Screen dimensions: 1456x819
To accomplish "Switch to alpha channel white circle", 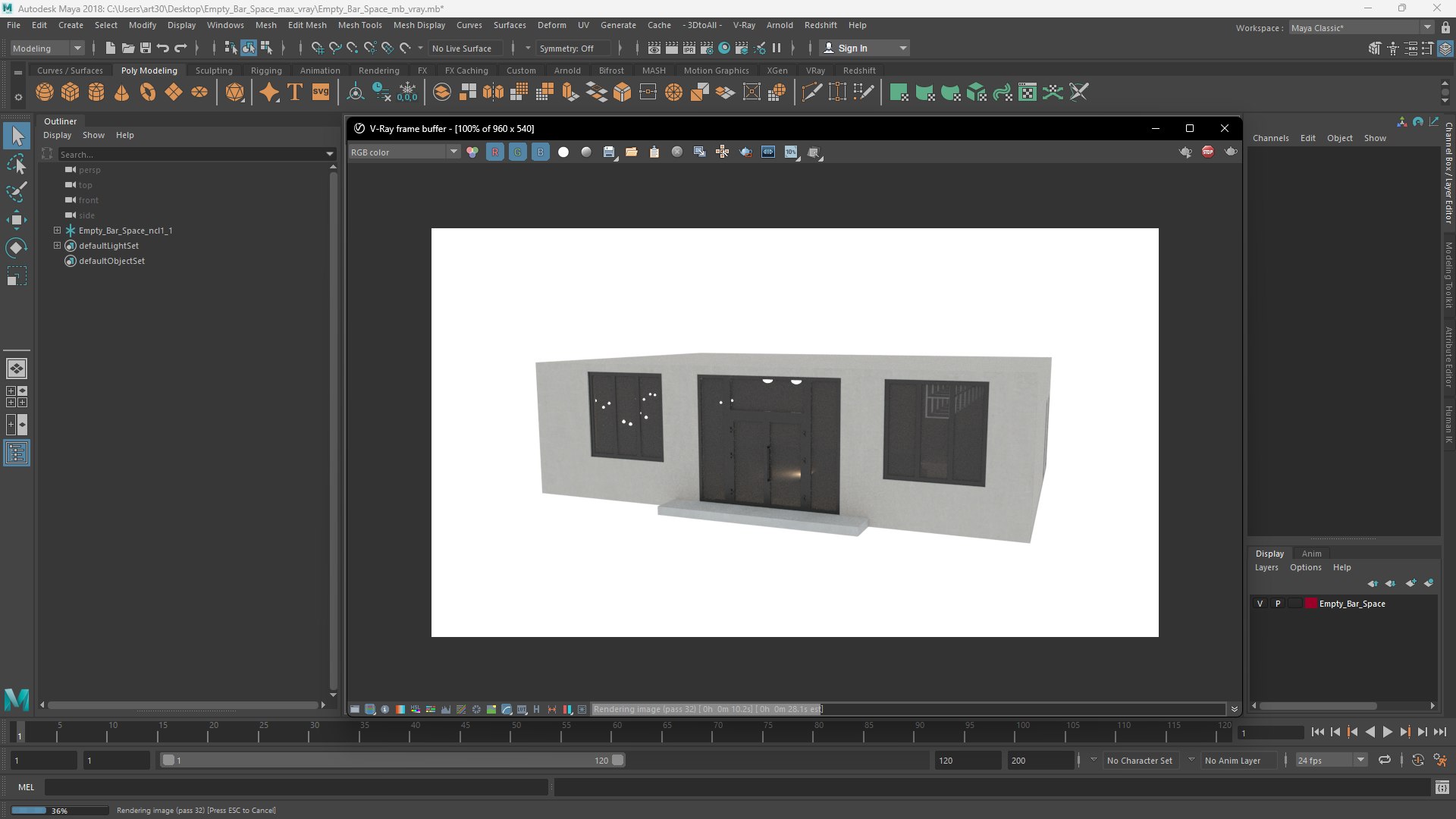I will click(x=563, y=152).
